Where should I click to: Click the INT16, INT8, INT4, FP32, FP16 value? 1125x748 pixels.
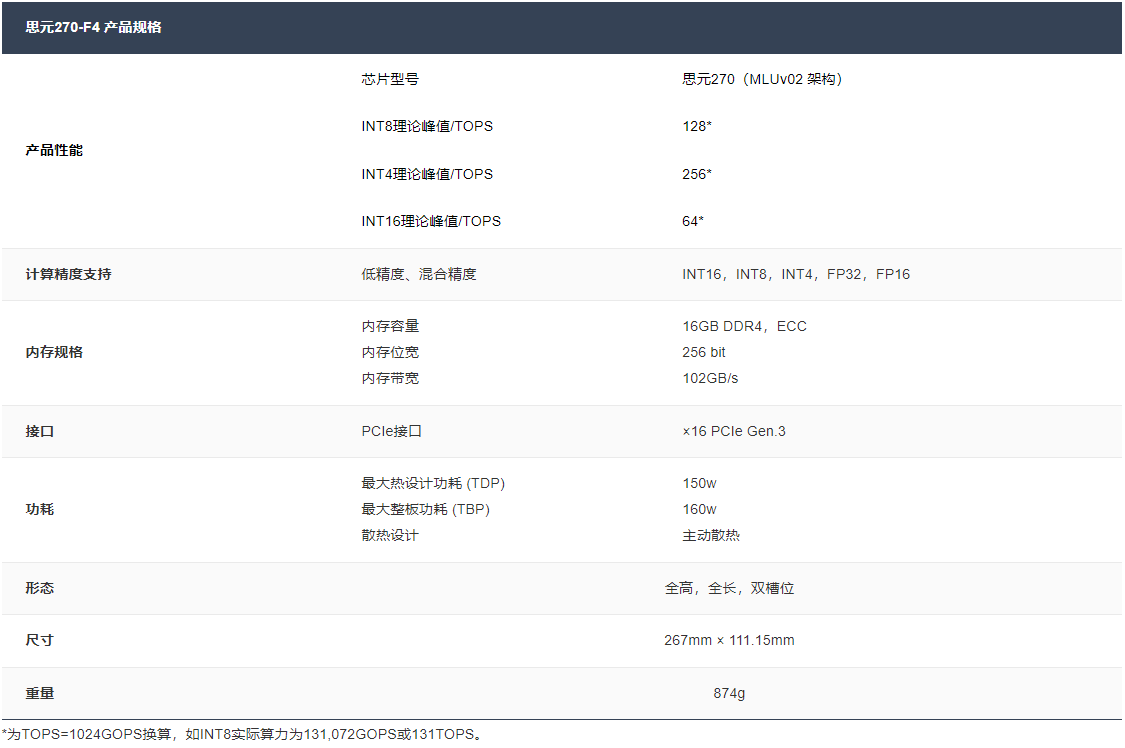pos(796,274)
